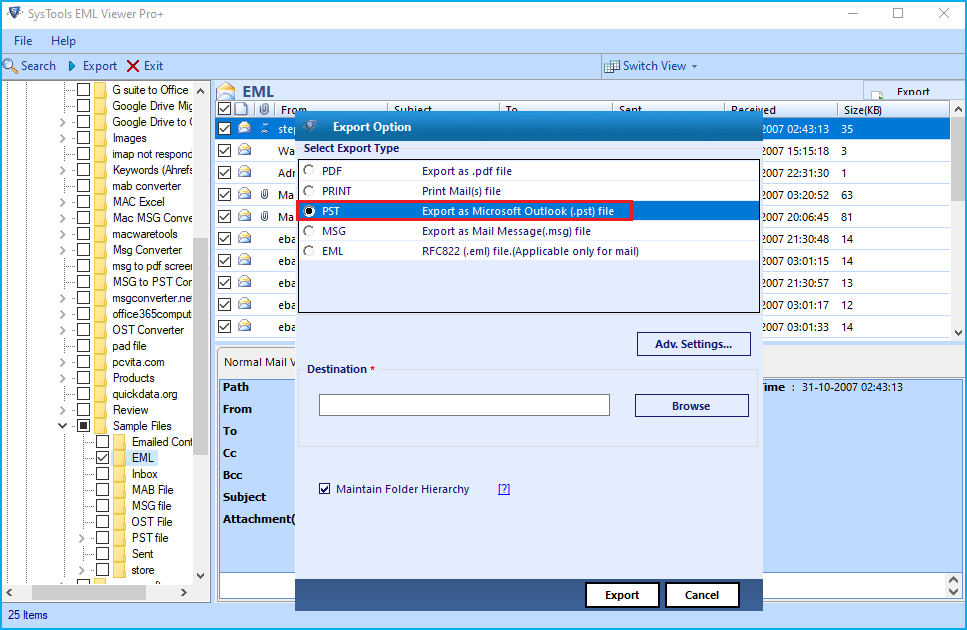Uncheck the EML folder checkbox in tree
Screen dimensions: 967x630
coord(102,458)
